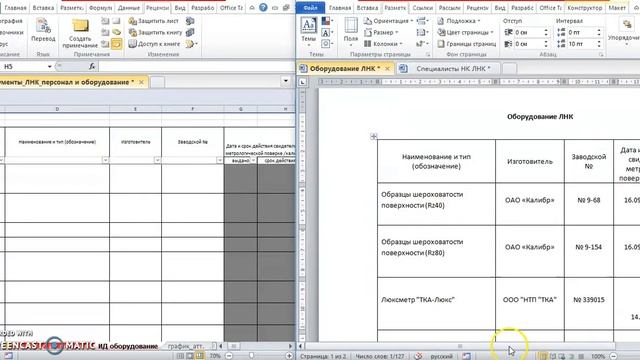Screen dimensions: 640x360
Task: Select sheet tab график_атт.
Action: 186,346
